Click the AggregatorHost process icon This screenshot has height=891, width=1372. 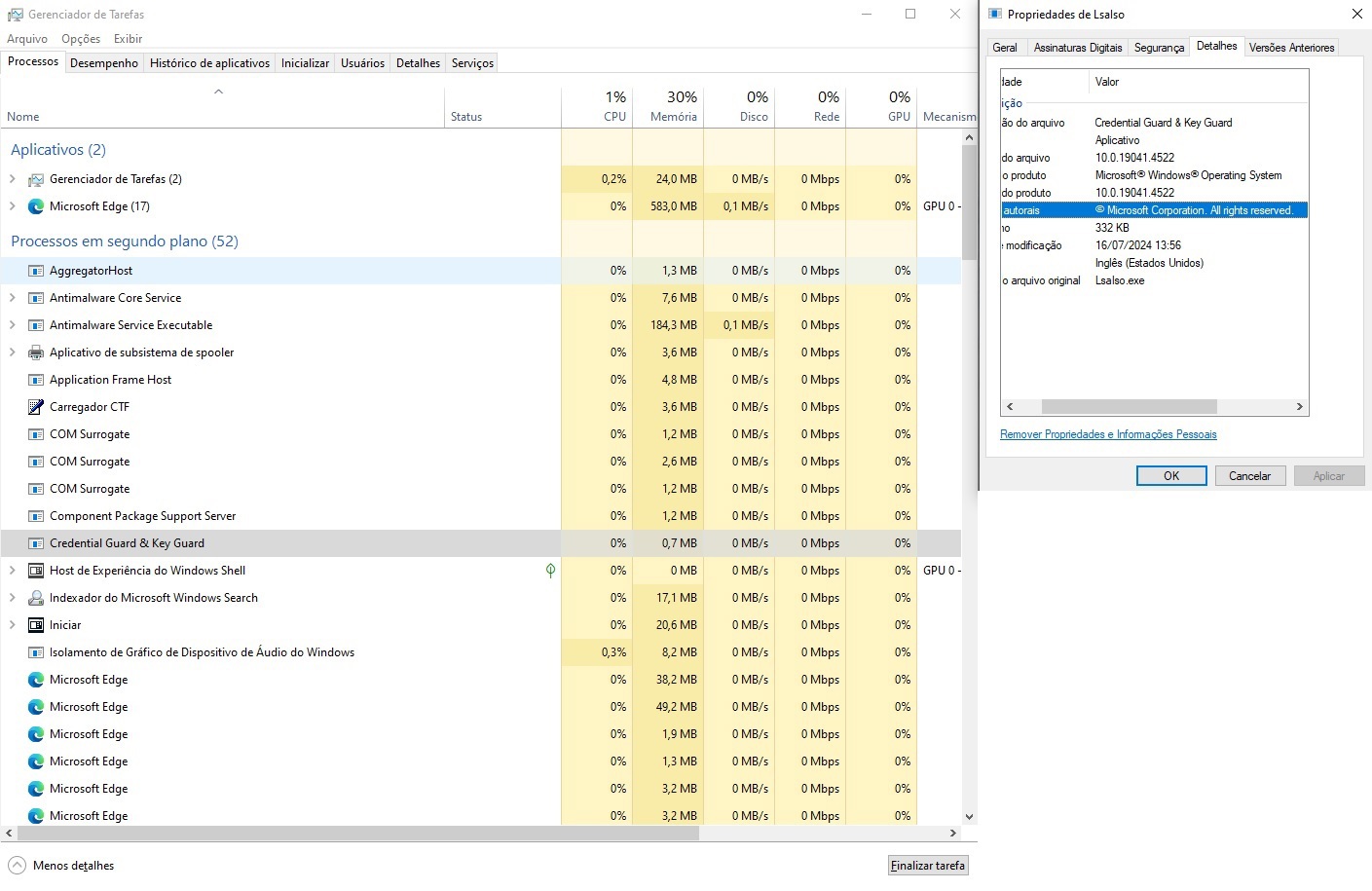pos(36,271)
